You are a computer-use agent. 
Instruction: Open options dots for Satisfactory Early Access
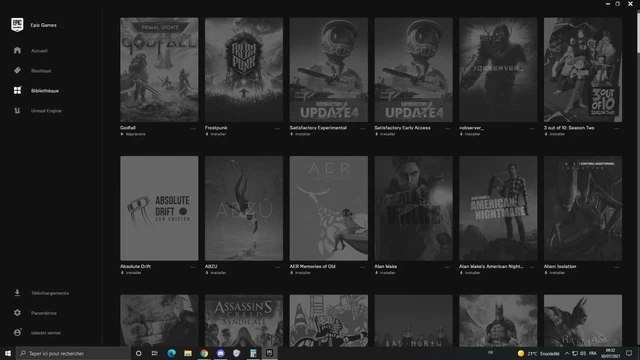pyautogui.click(x=447, y=128)
